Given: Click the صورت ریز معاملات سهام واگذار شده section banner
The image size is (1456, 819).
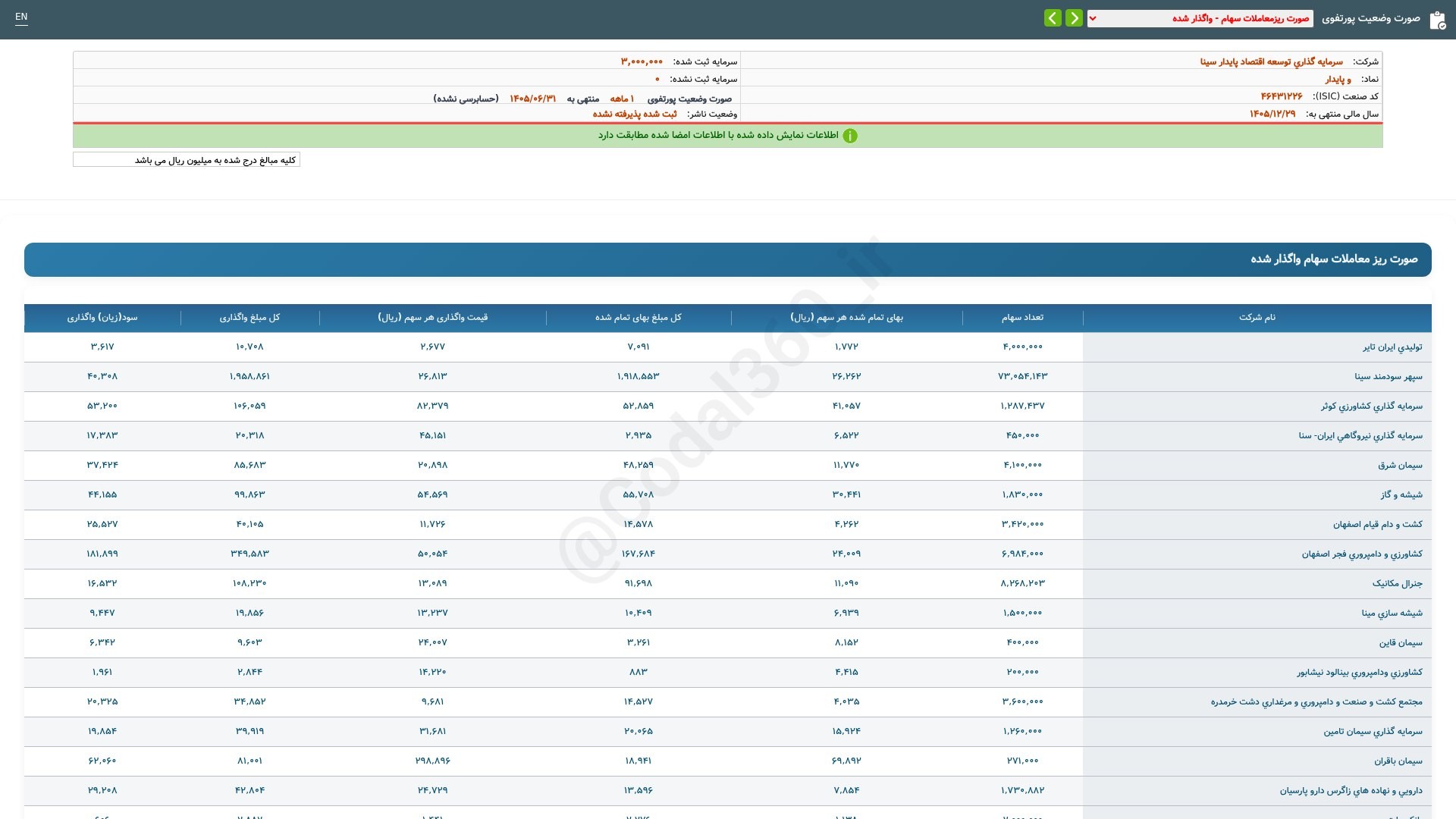Looking at the screenshot, I should click(x=728, y=259).
